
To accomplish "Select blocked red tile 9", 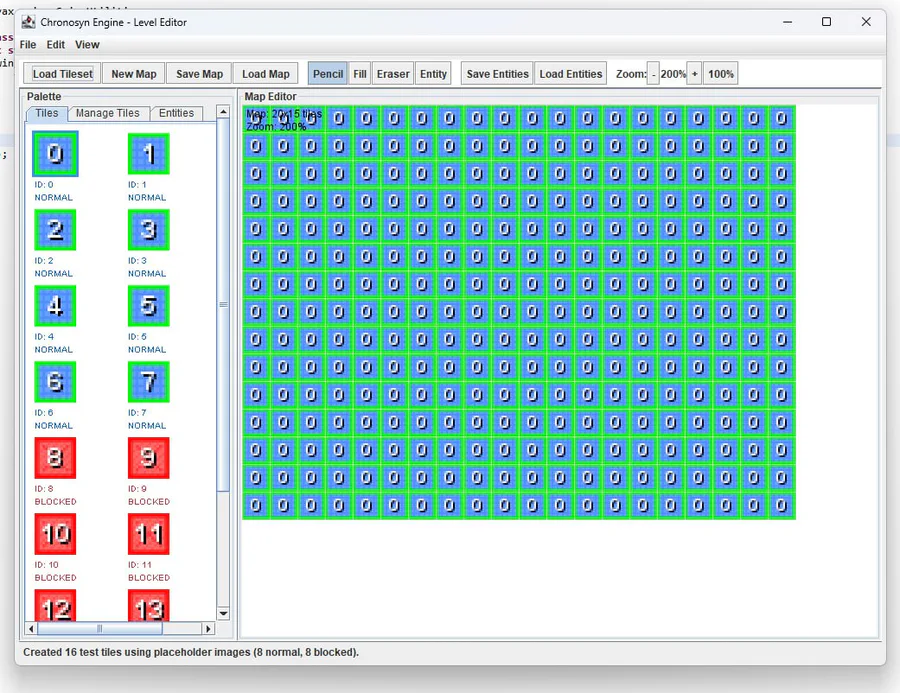I will (149, 458).
